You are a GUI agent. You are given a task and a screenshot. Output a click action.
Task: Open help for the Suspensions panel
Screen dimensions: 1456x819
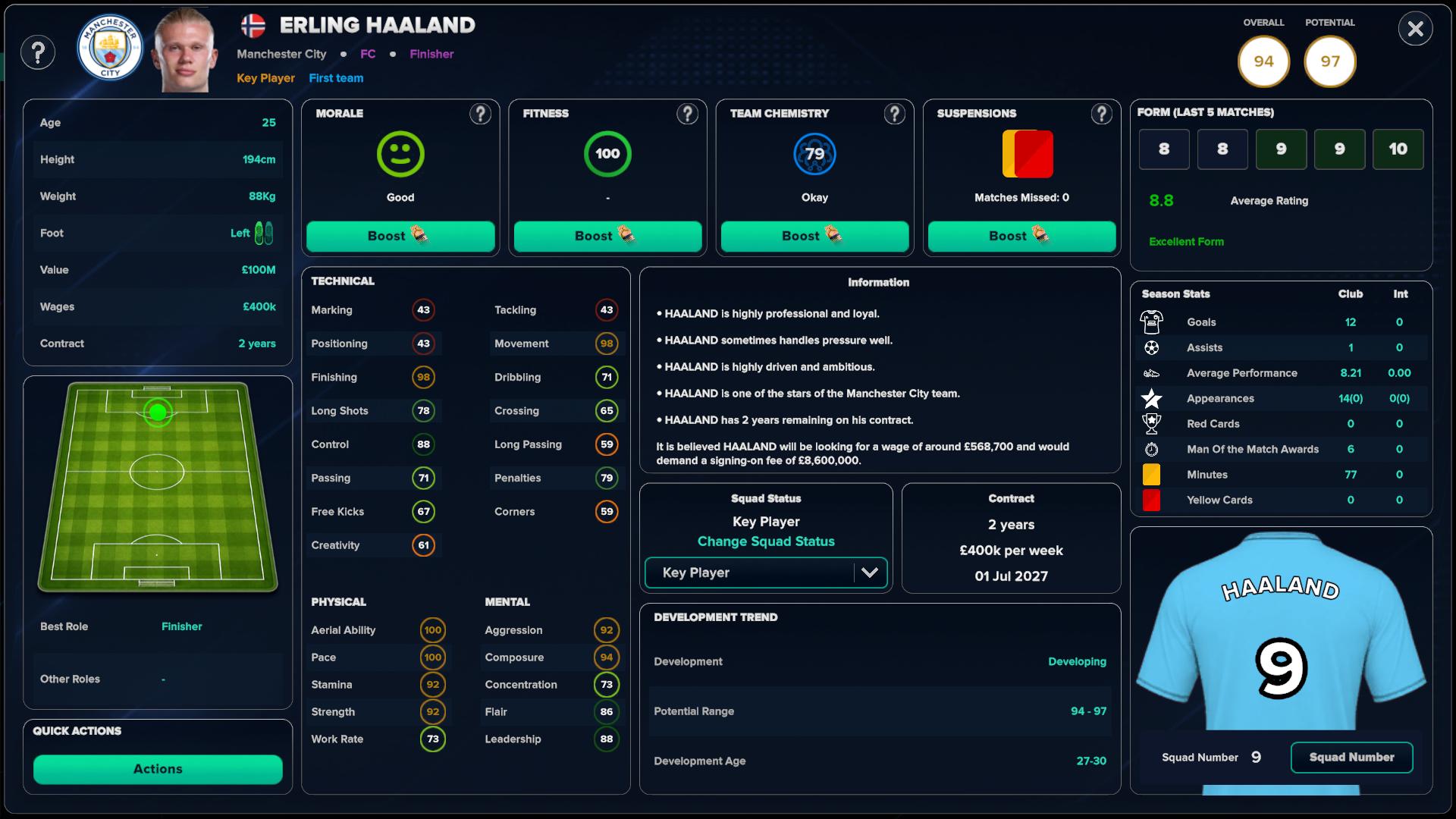1101,114
